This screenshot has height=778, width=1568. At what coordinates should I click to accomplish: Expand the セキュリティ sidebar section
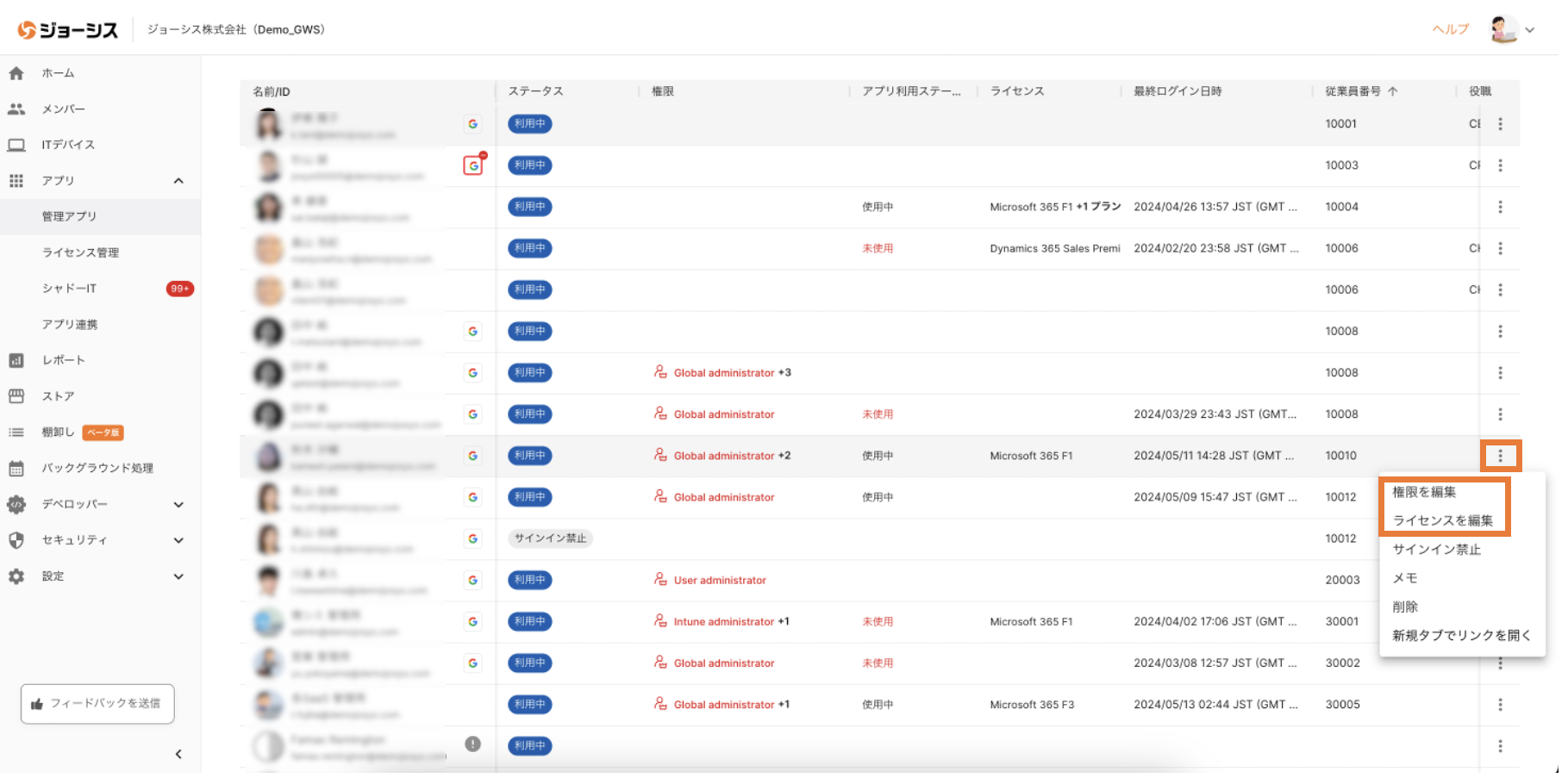[178, 541]
